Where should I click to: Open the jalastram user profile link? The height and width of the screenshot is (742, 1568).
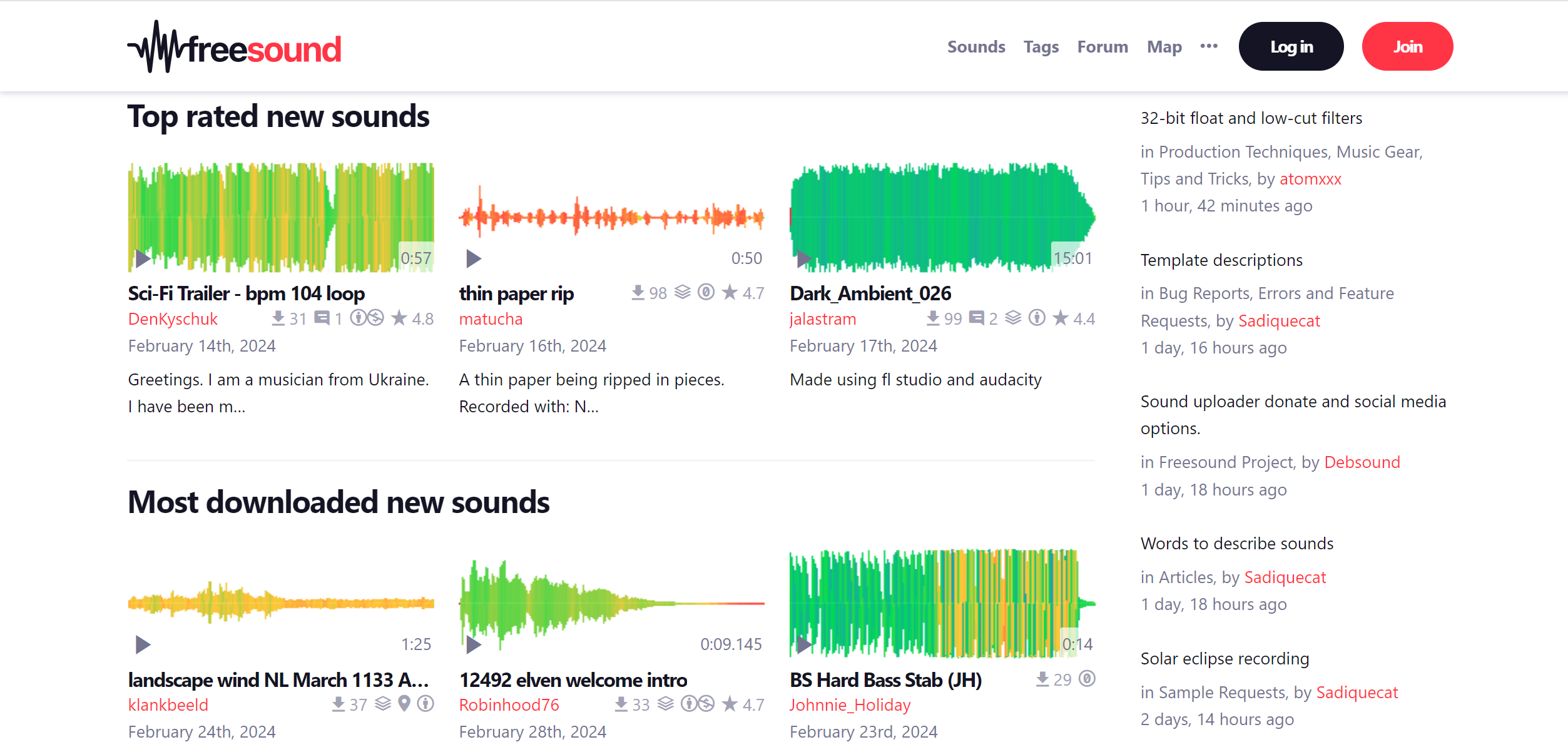822,319
